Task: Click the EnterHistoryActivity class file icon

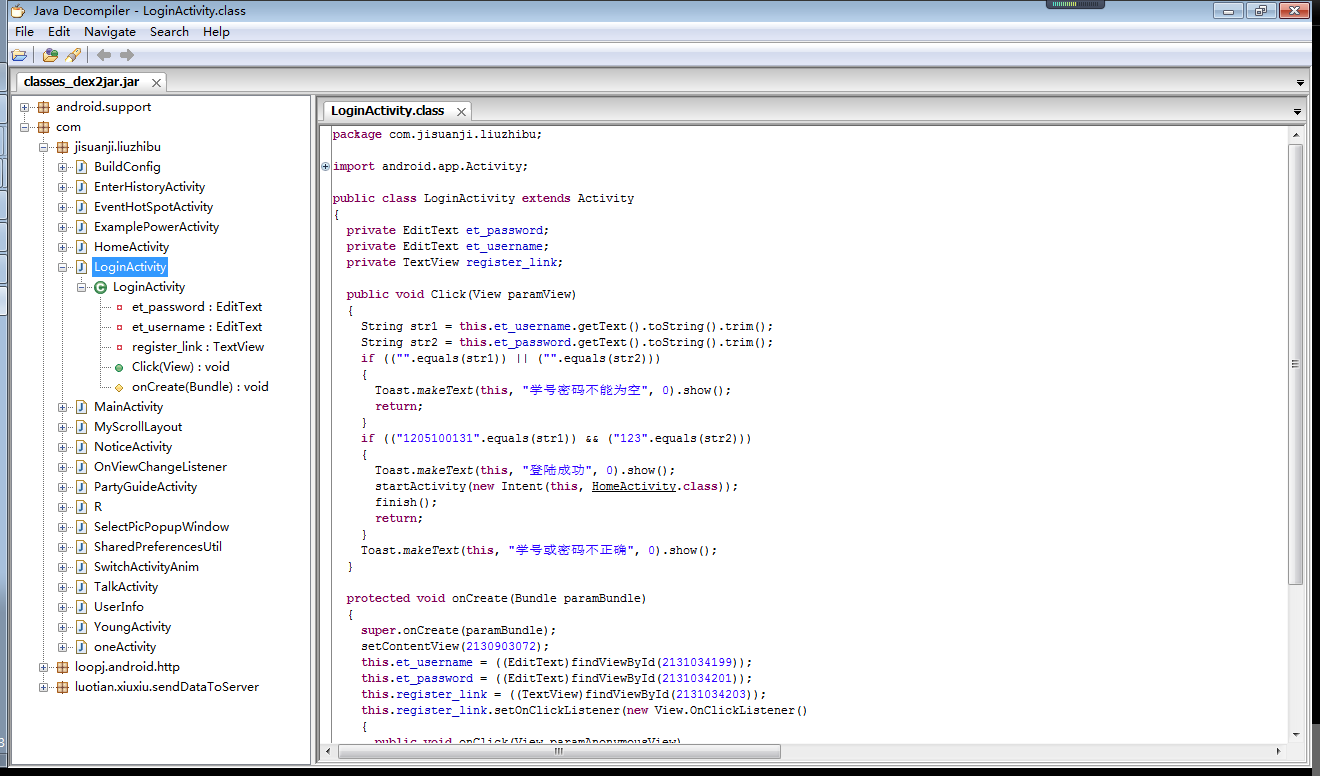Action: tap(82, 187)
